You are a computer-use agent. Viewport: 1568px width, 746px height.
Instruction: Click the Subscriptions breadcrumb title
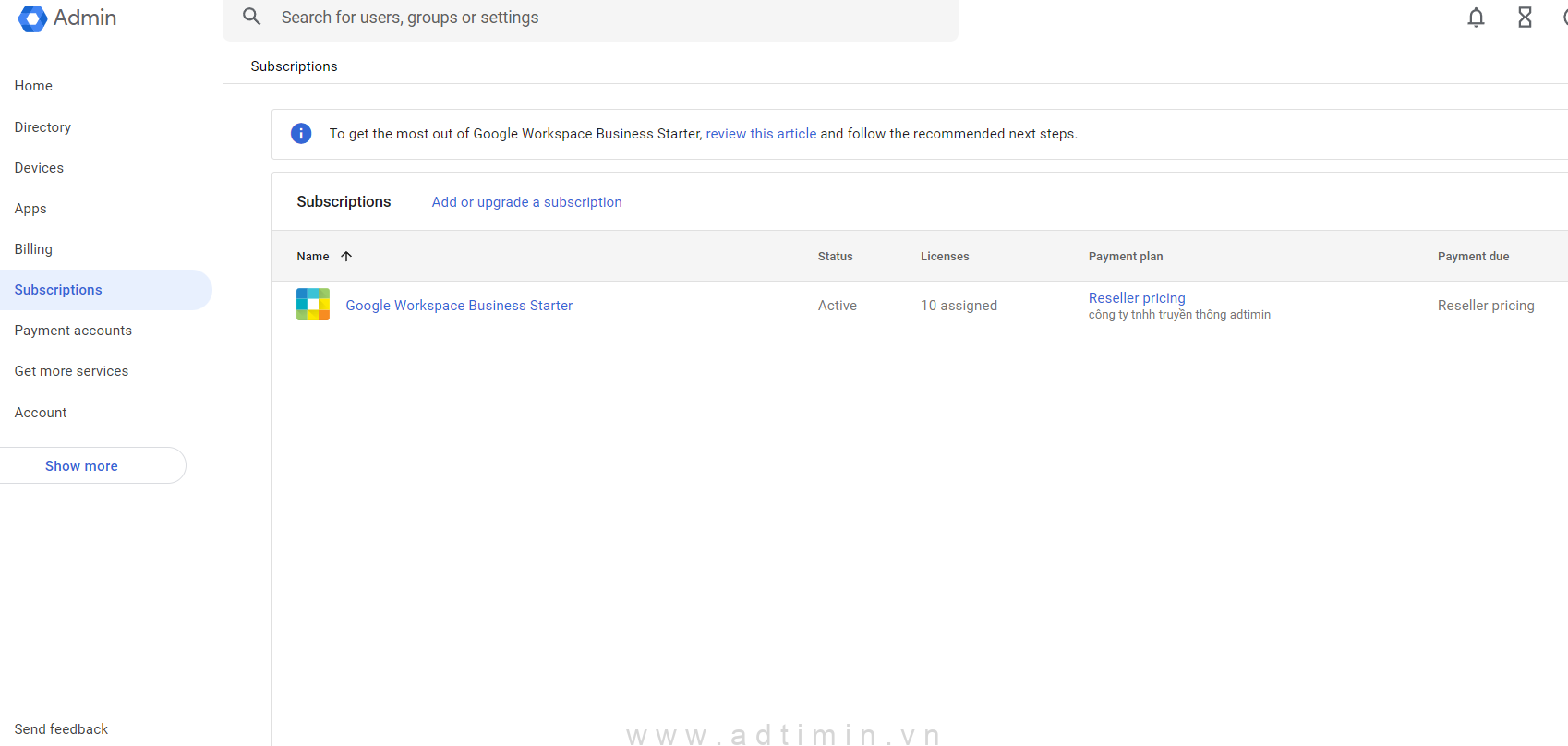click(294, 66)
